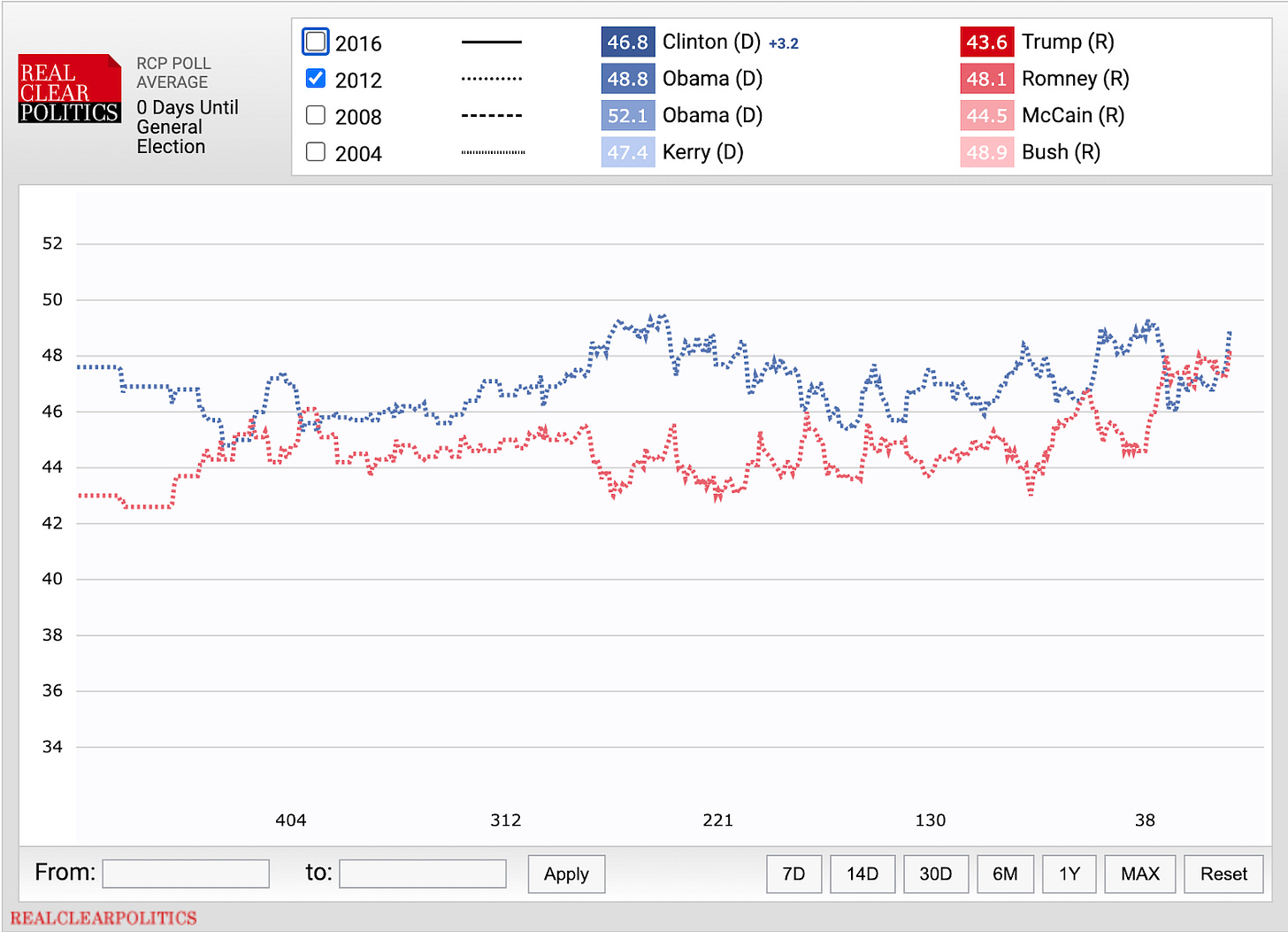Toggle the 2004 election checkbox

[316, 152]
